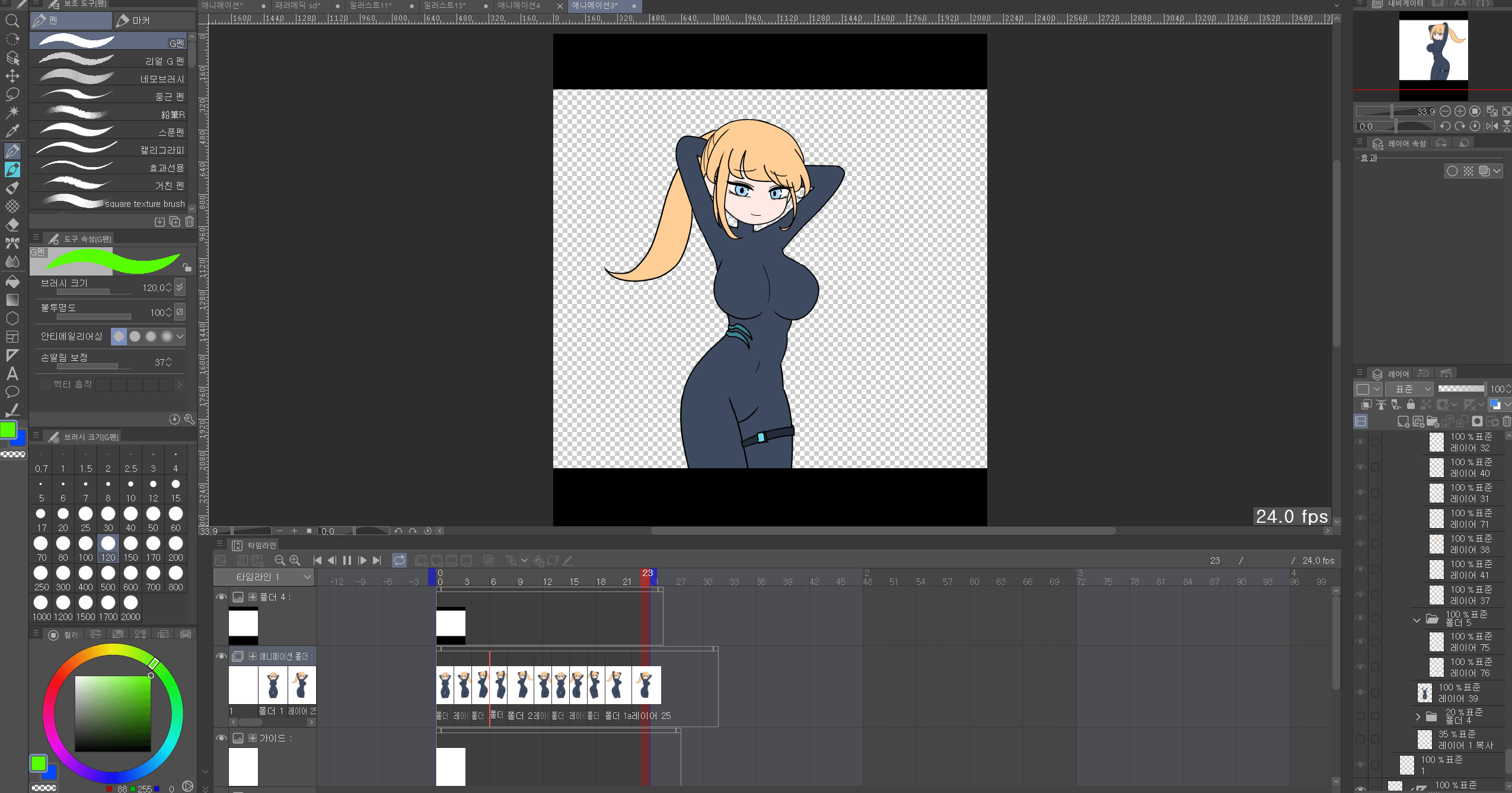
Task: Toggle visibility of 폴더 4 timeline track
Action: click(x=221, y=597)
